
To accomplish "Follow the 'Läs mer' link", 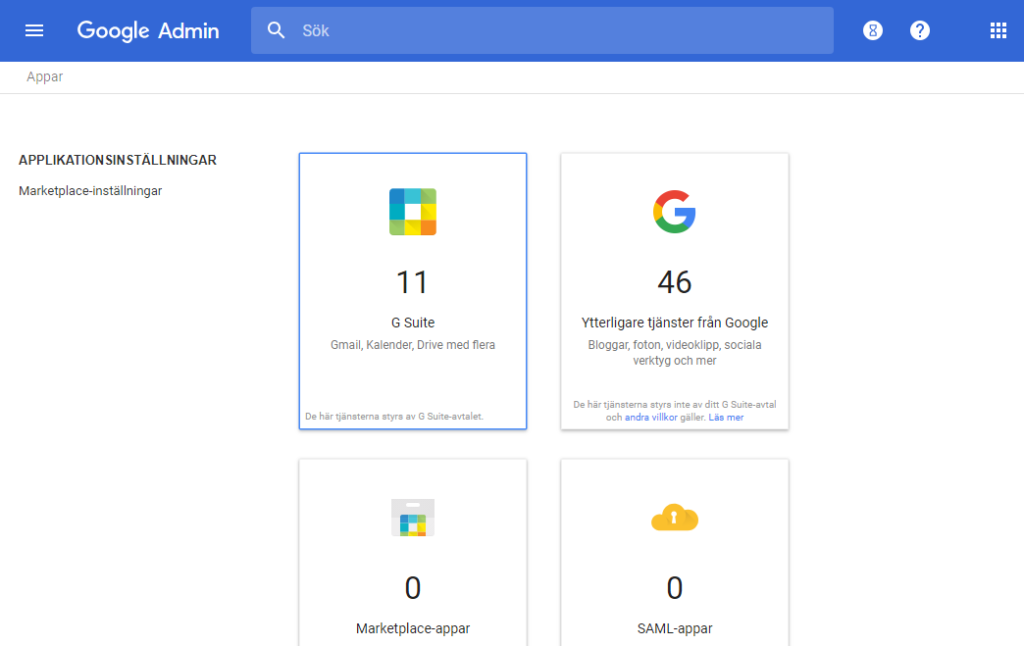I will (x=726, y=417).
